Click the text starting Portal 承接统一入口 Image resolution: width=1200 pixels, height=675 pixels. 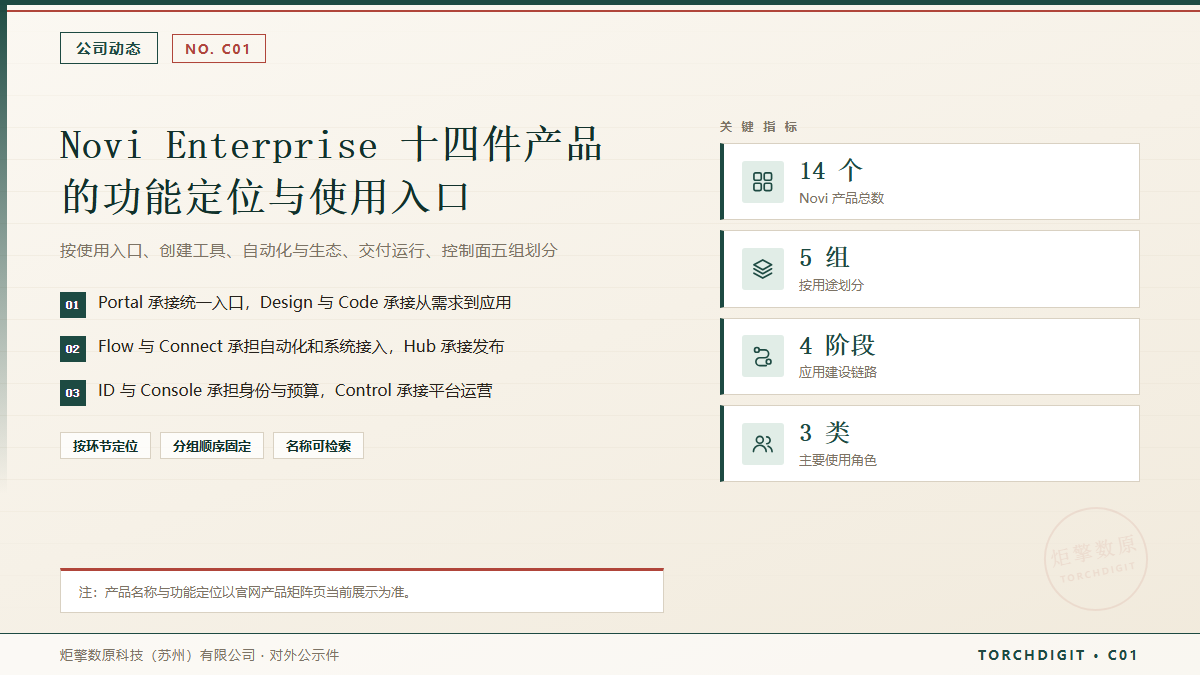(x=305, y=303)
